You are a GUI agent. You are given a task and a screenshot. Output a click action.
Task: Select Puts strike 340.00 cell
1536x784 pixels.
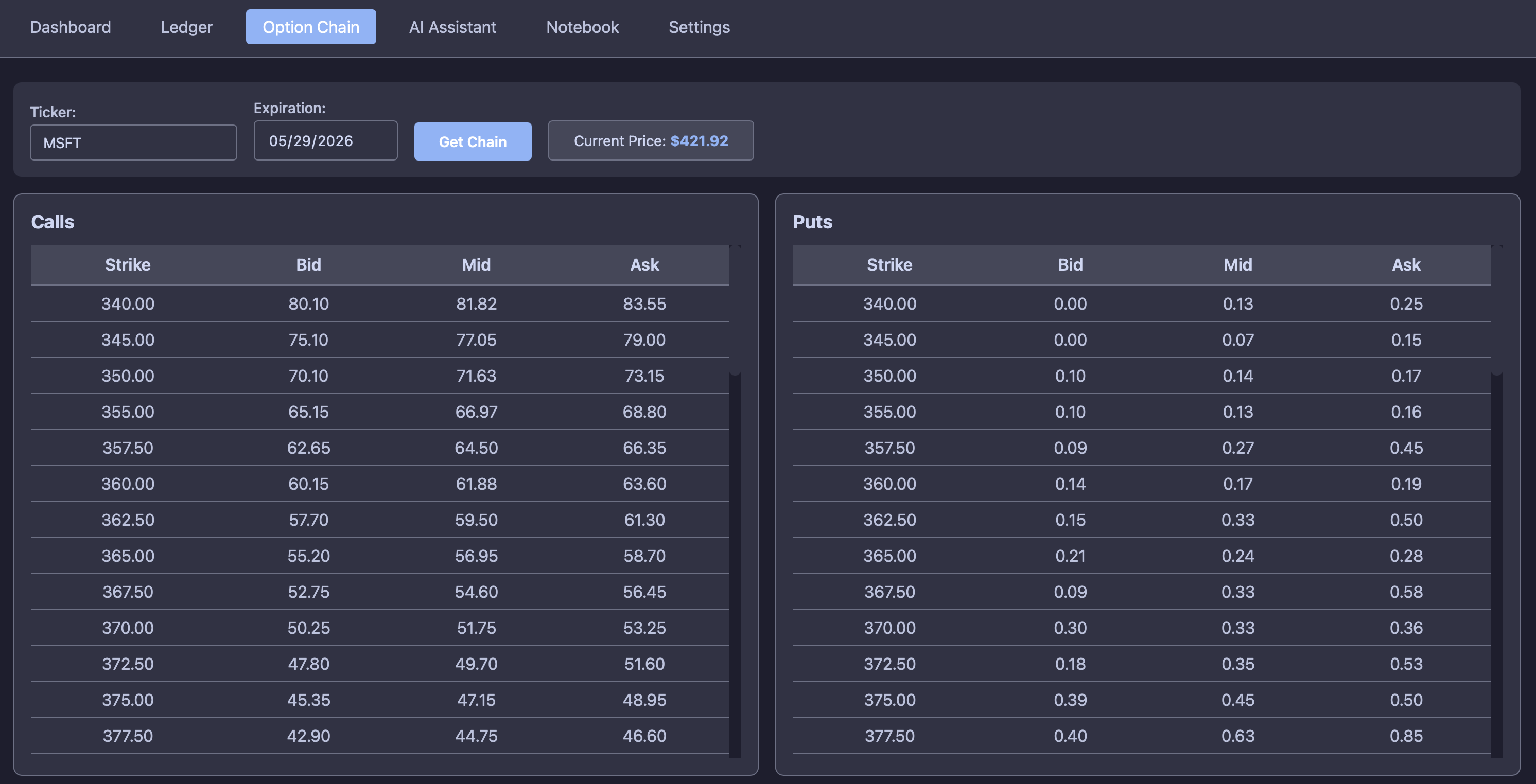[x=889, y=304]
